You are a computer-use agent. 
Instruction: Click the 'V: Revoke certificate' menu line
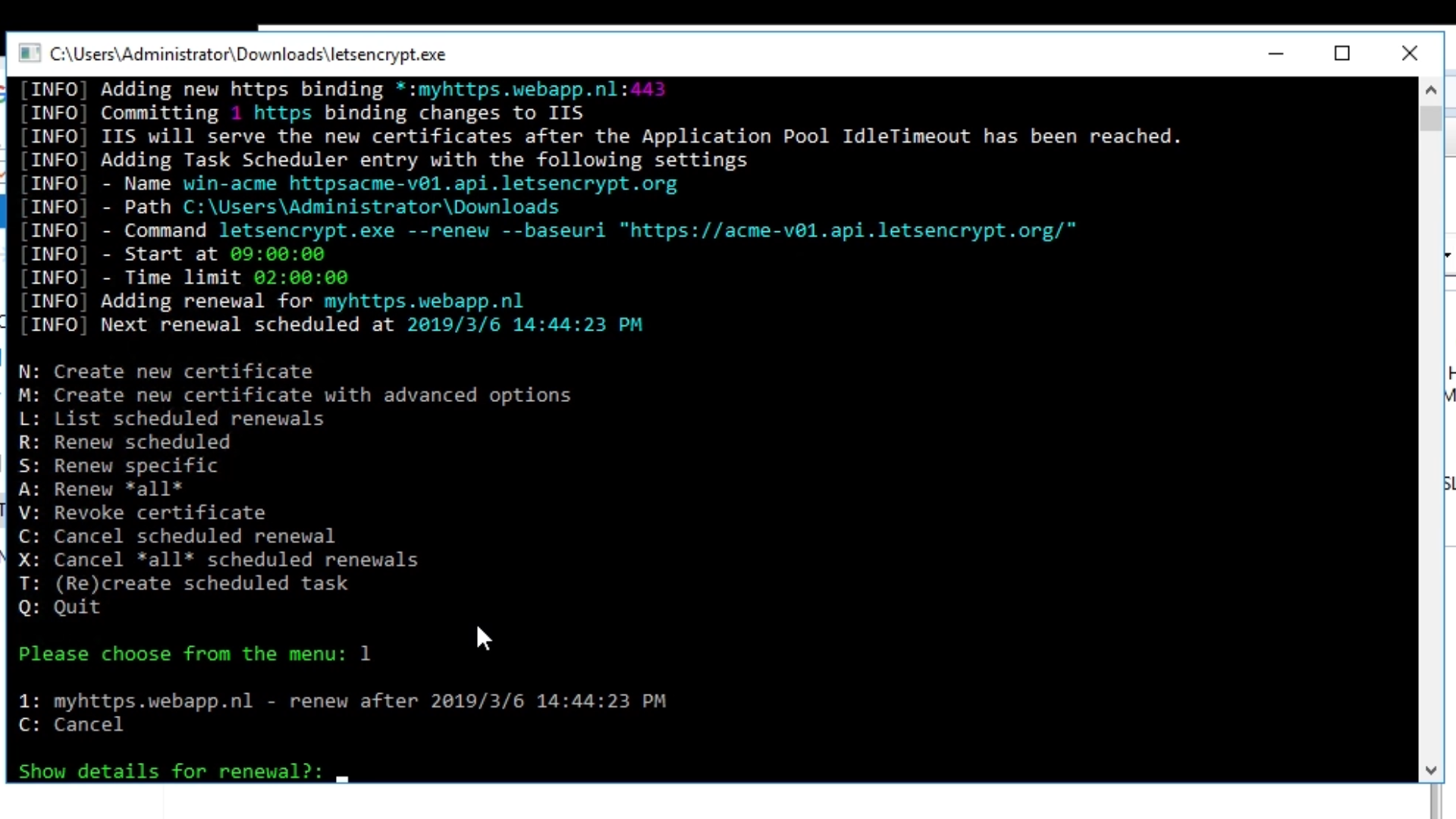(142, 513)
